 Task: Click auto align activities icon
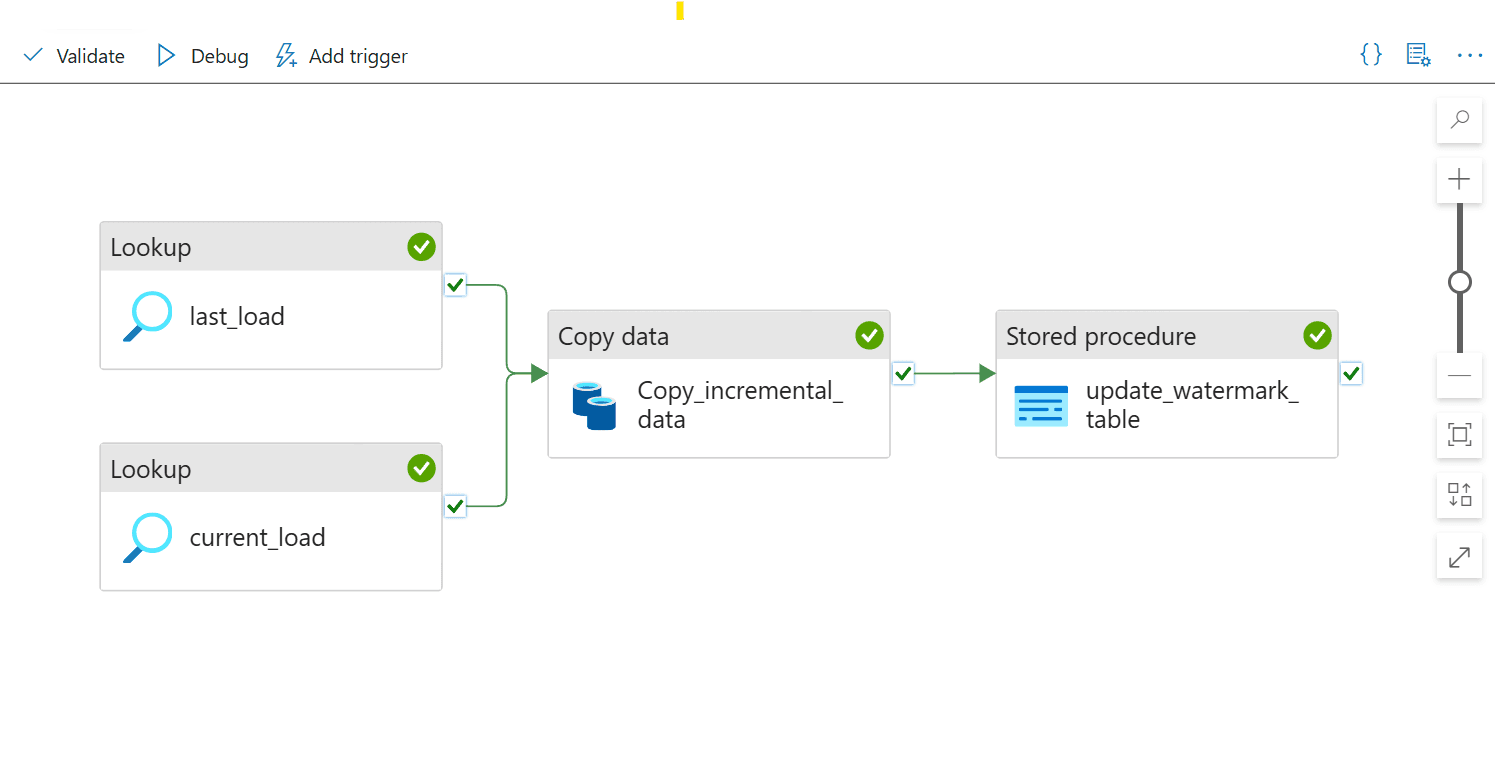pos(1459,495)
